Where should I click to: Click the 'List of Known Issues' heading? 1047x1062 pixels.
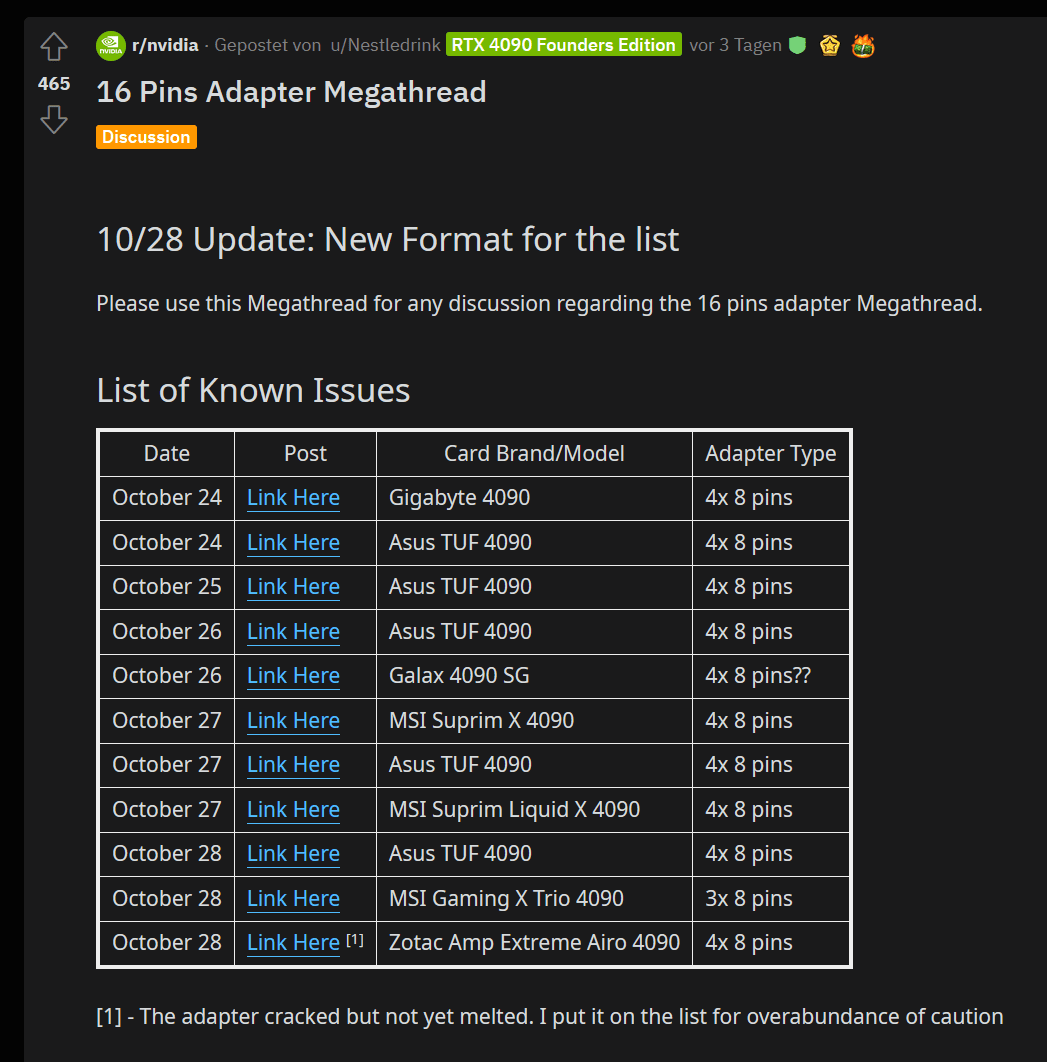[253, 391]
